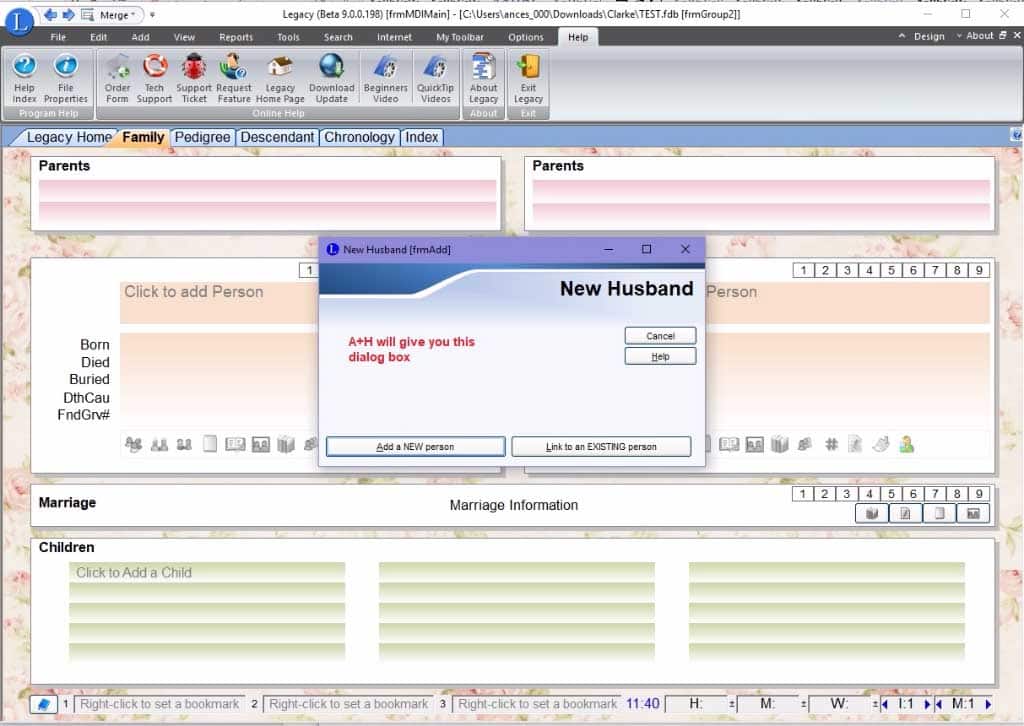Click the marriage edit-document icon button
Image resolution: width=1024 pixels, height=726 pixels.
coord(905,514)
